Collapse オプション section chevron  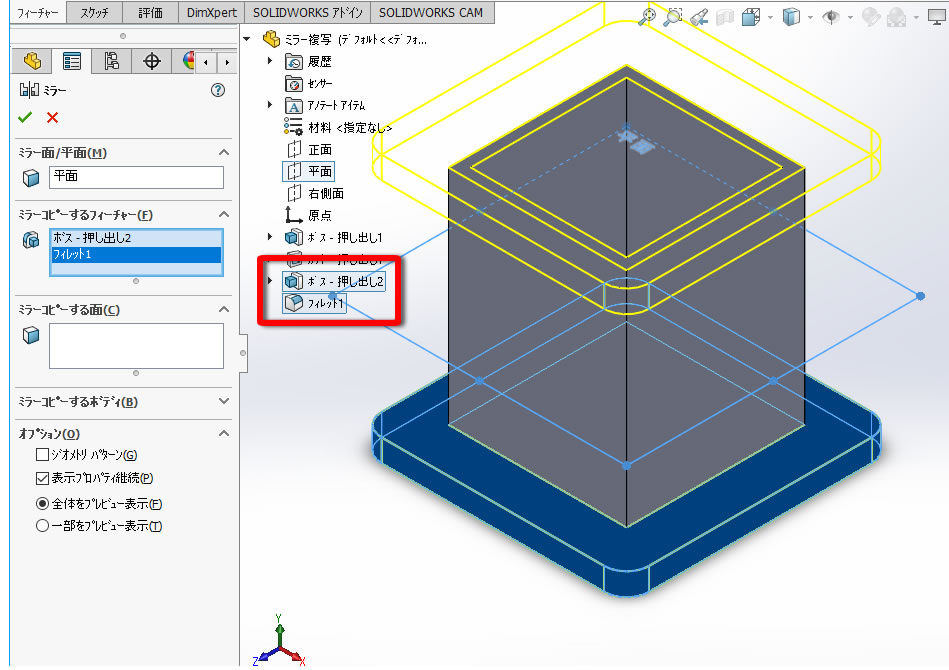224,433
